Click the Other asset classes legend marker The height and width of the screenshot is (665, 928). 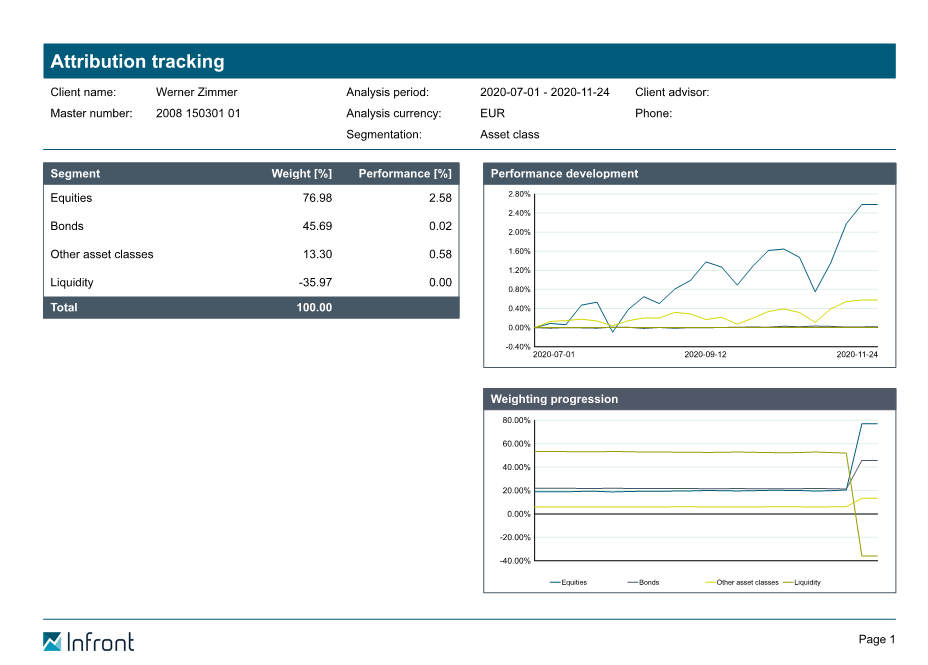[x=710, y=582]
